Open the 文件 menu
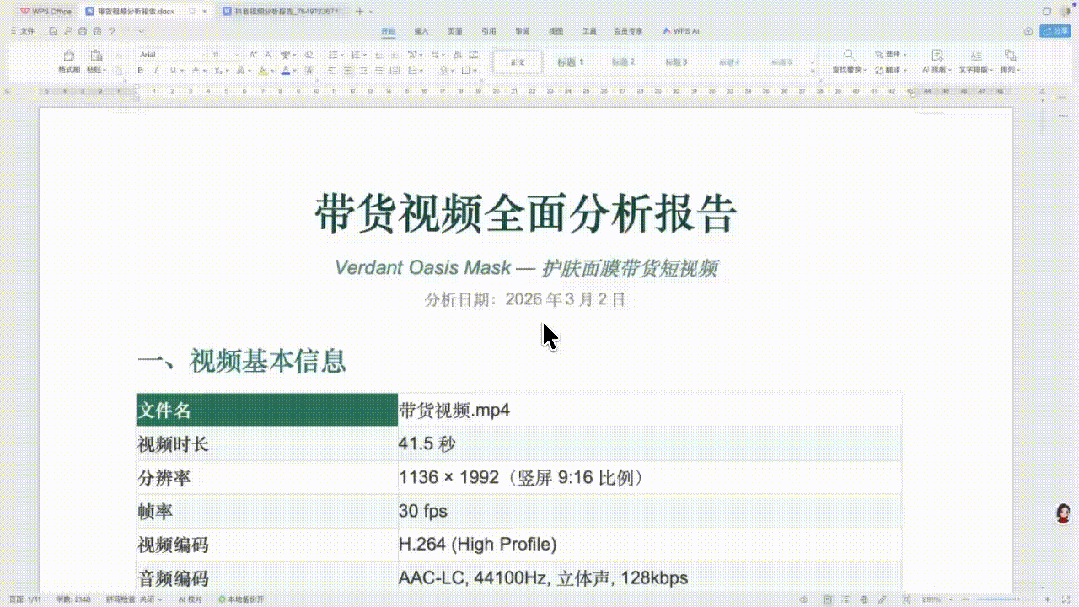The image size is (1079, 607). [x=20, y=31]
